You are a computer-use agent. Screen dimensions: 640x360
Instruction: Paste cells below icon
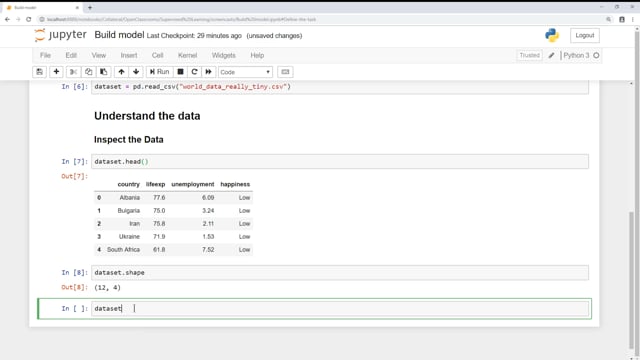pos(104,72)
